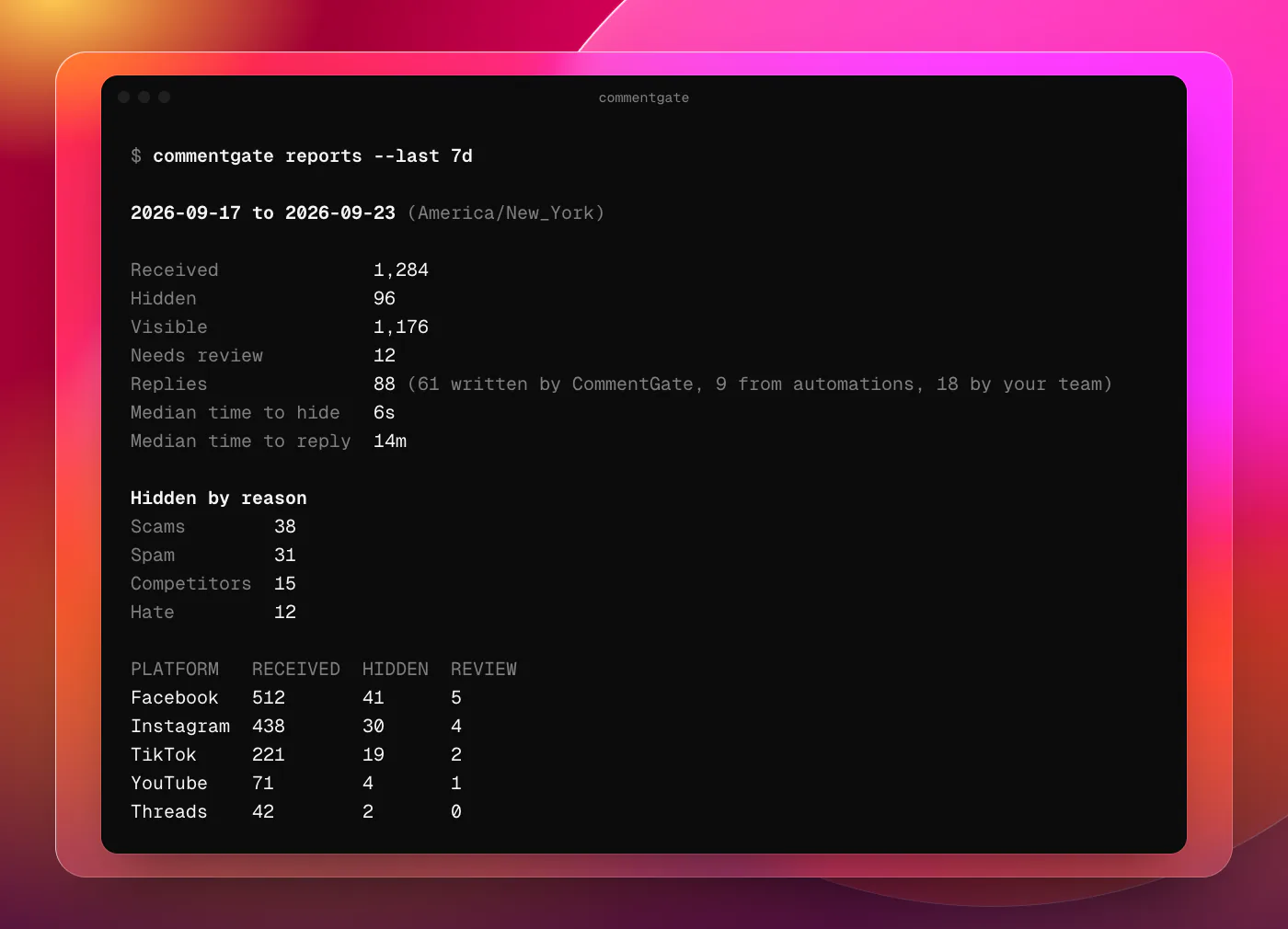1288x929 pixels.
Task: Click the Instagram platform row name
Action: coord(180,727)
